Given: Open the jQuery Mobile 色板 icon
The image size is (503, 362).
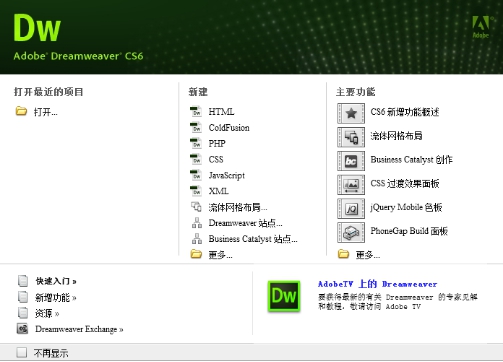Looking at the screenshot, I should pyautogui.click(x=351, y=209).
